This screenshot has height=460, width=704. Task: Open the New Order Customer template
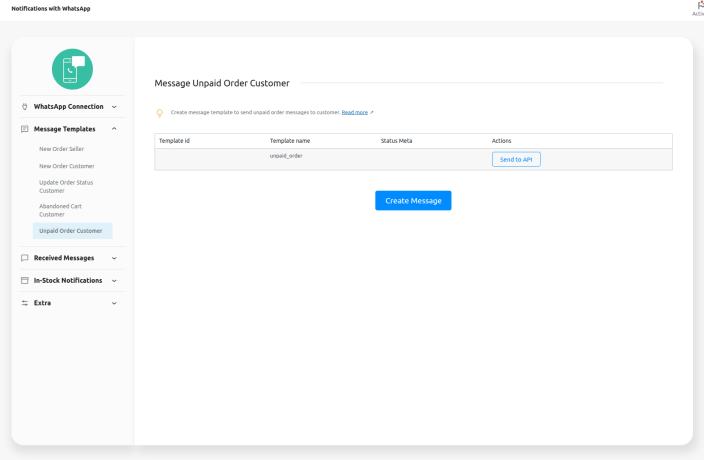click(67, 166)
